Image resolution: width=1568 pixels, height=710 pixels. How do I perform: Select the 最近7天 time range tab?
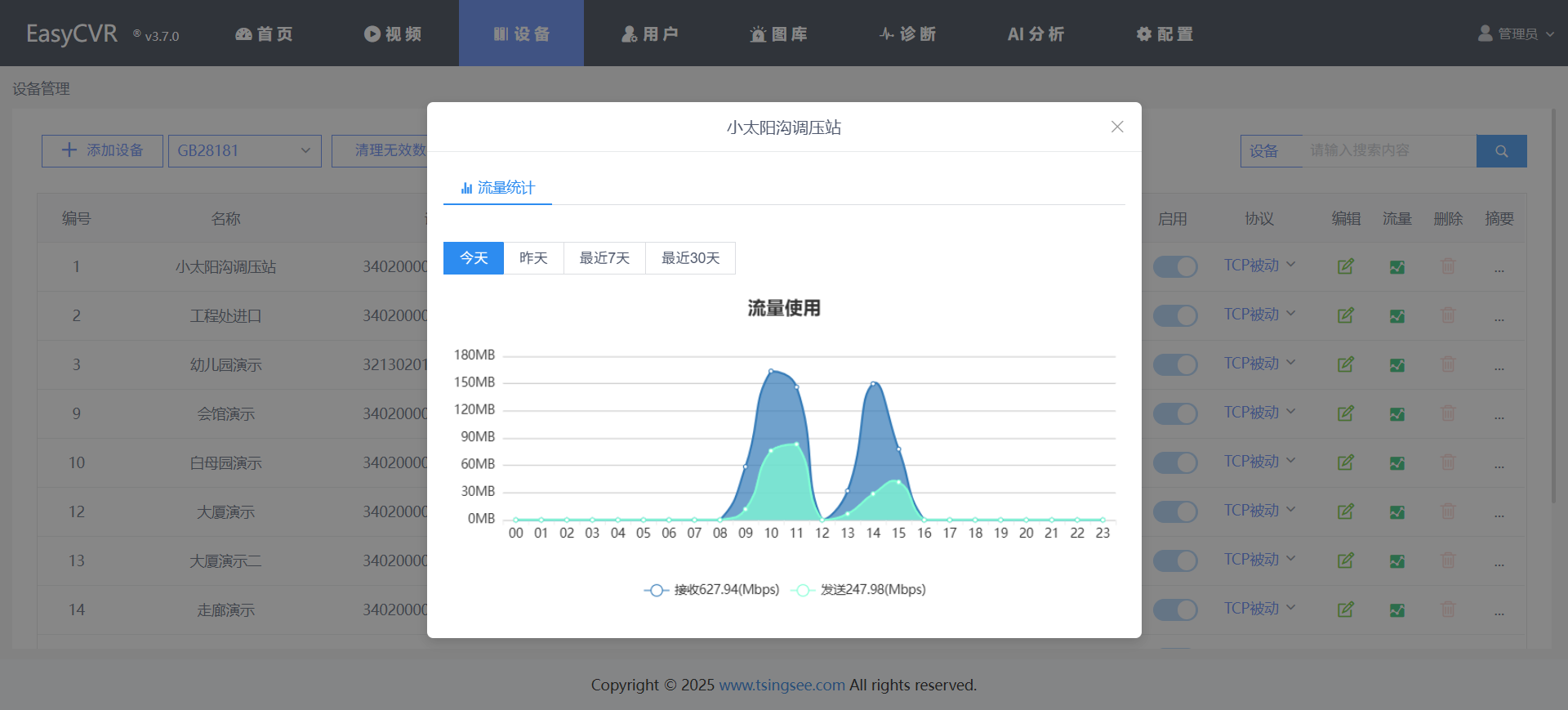coord(604,258)
